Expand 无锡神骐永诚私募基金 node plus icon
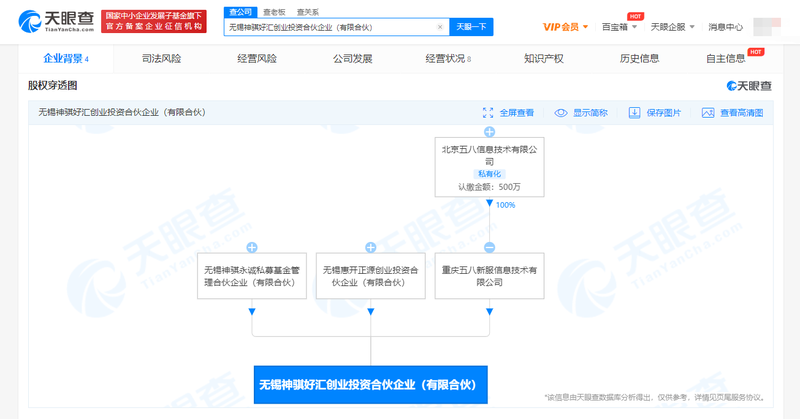The height and width of the screenshot is (419, 800). click(252, 248)
